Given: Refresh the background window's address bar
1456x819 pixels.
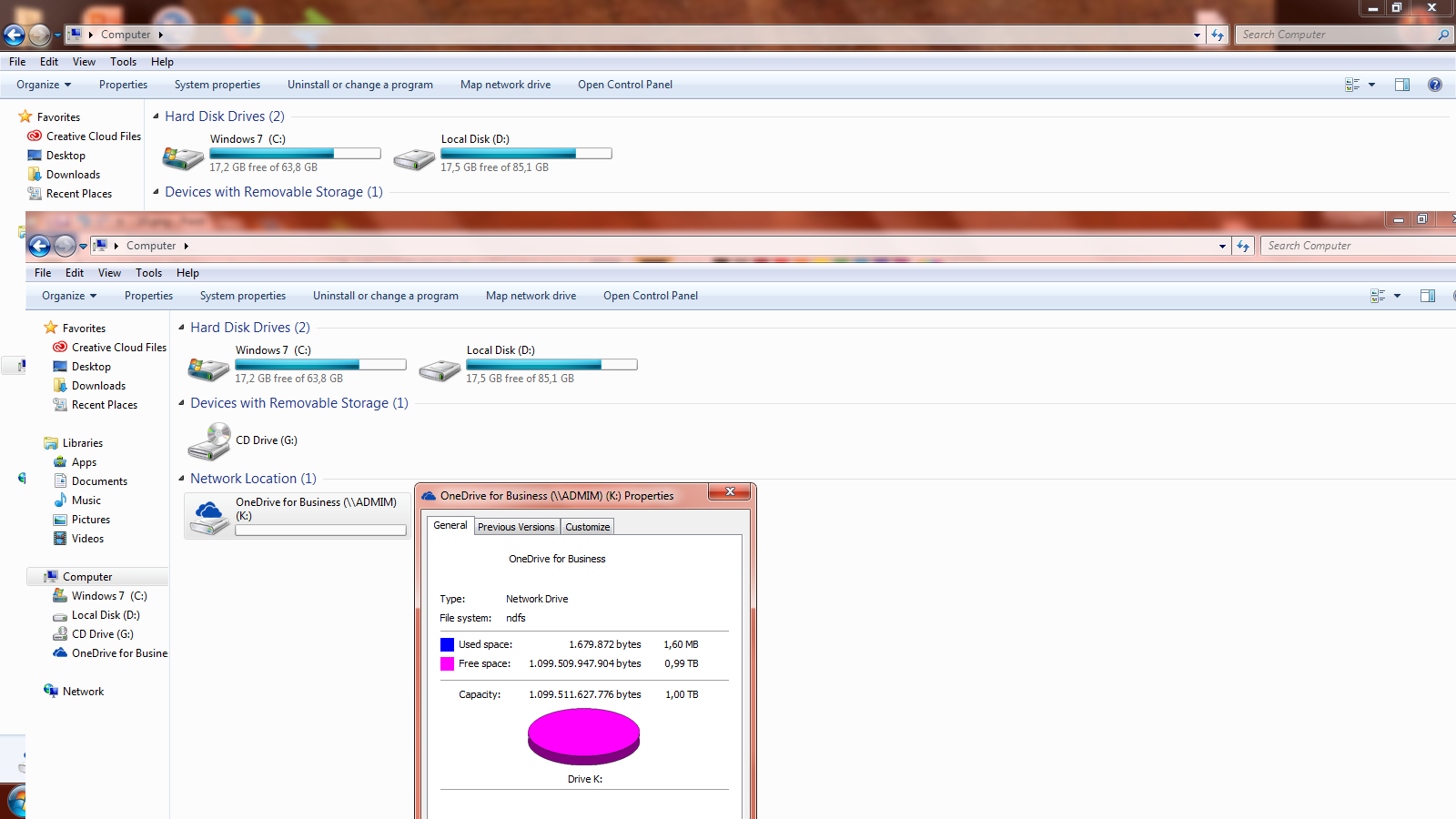Looking at the screenshot, I should pos(1218,35).
